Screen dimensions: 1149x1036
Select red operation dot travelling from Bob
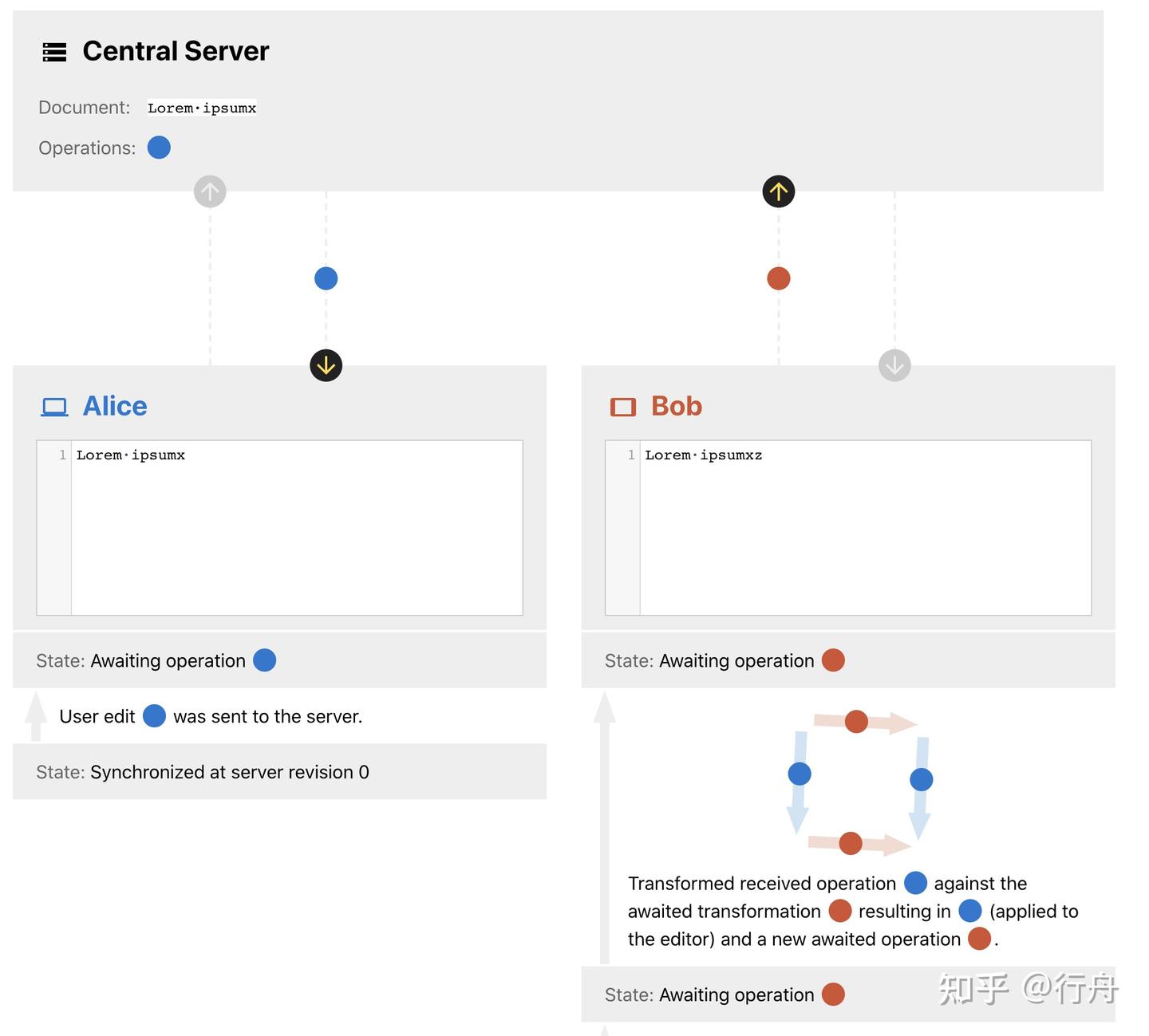coord(778,278)
